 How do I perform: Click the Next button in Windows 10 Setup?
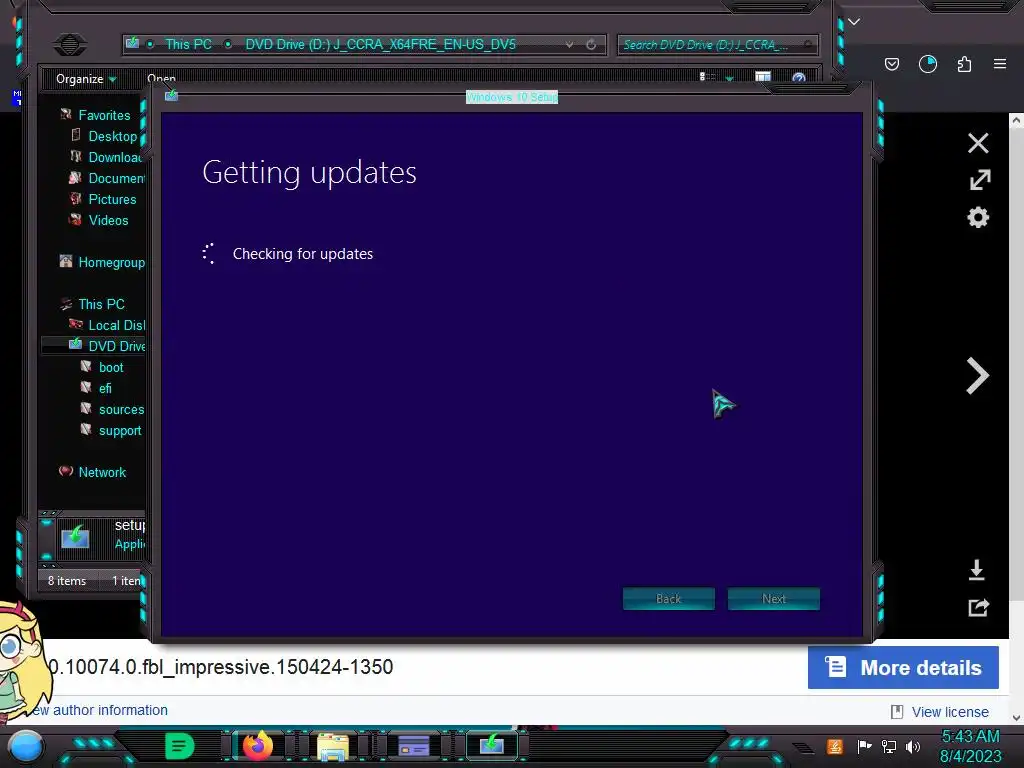tap(773, 599)
